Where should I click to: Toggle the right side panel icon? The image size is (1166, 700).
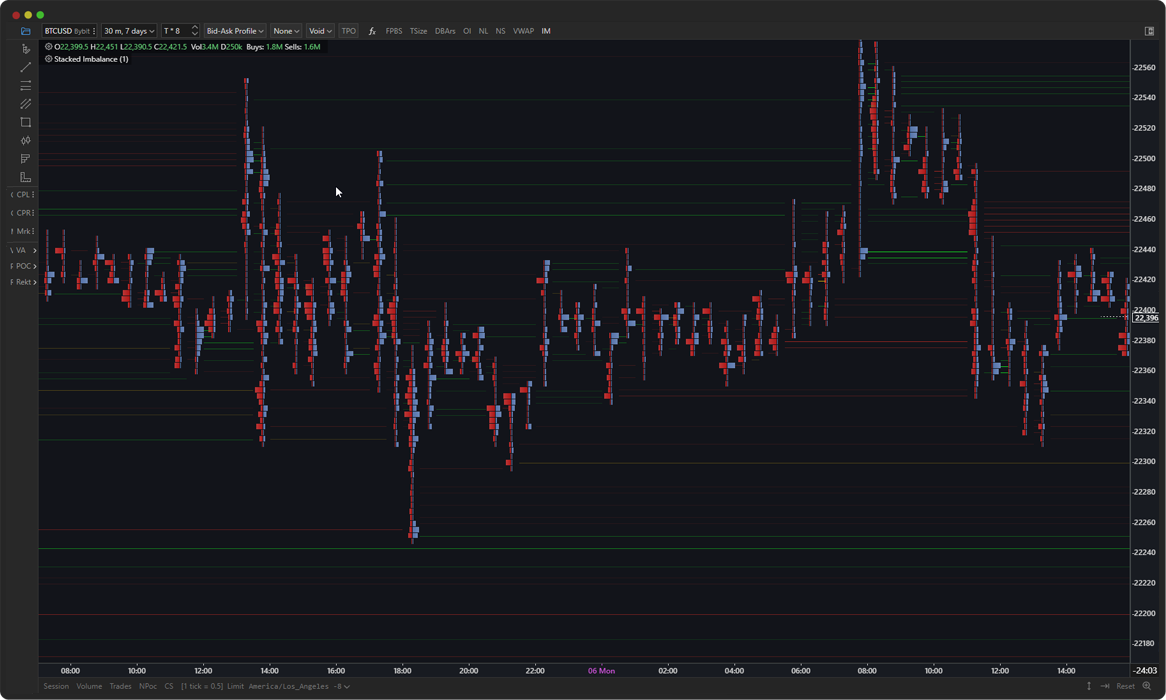pyautogui.click(x=1149, y=31)
